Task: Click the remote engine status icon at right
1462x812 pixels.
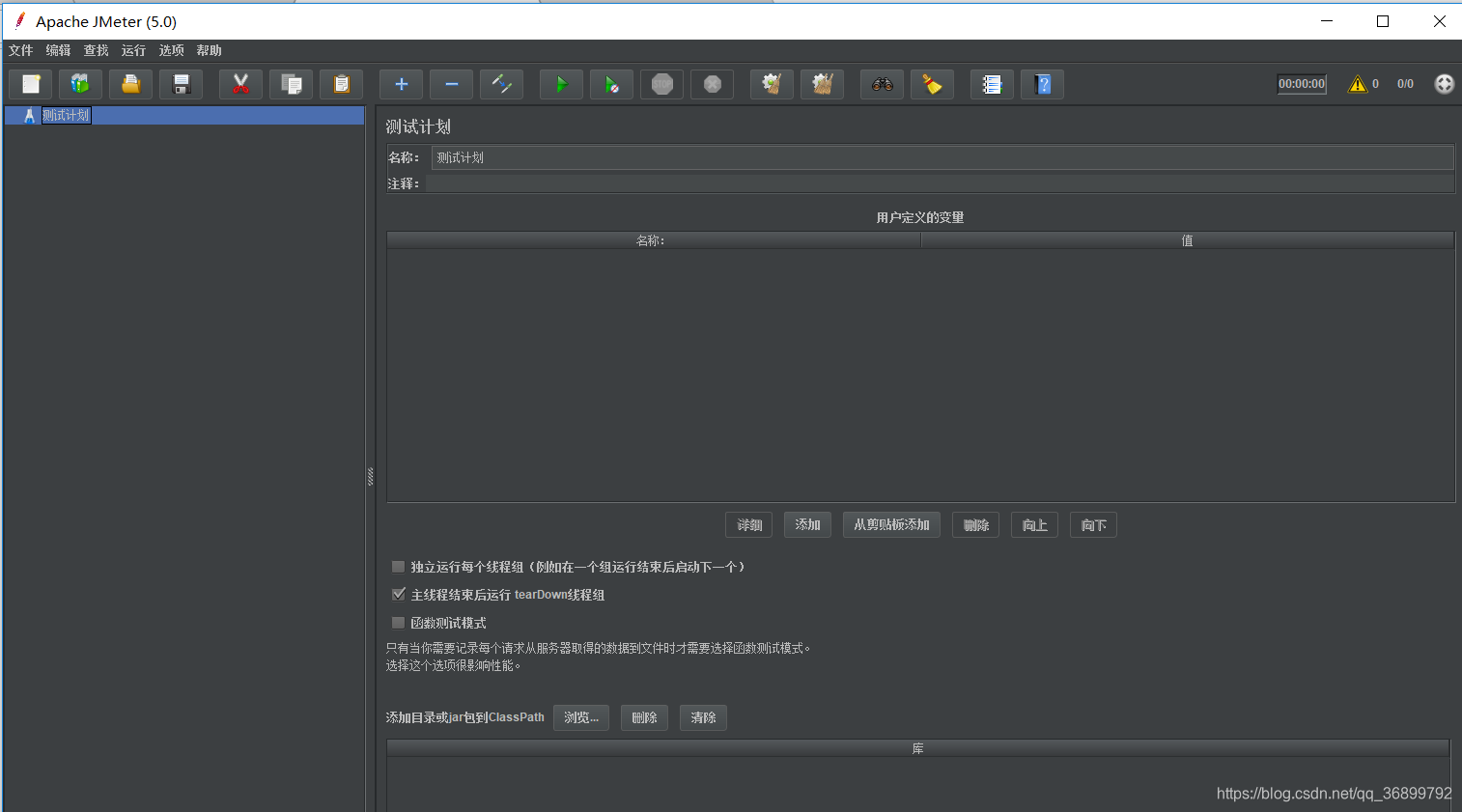Action: click(x=1444, y=84)
